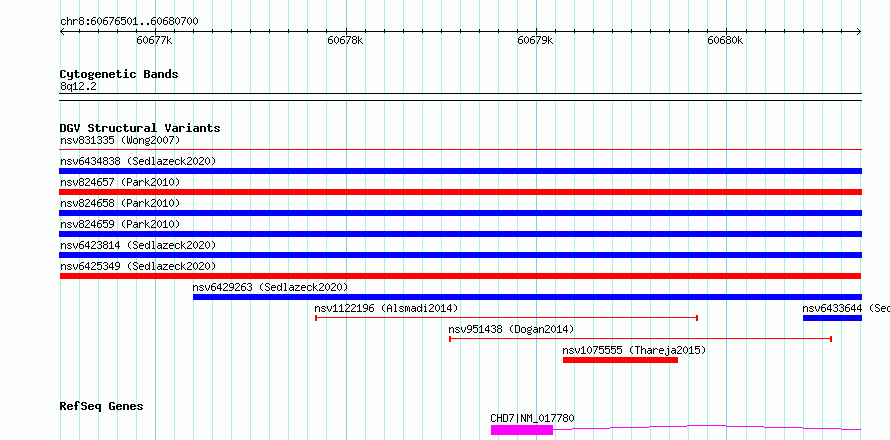Click the RefSeq Genes track title

click(101, 406)
